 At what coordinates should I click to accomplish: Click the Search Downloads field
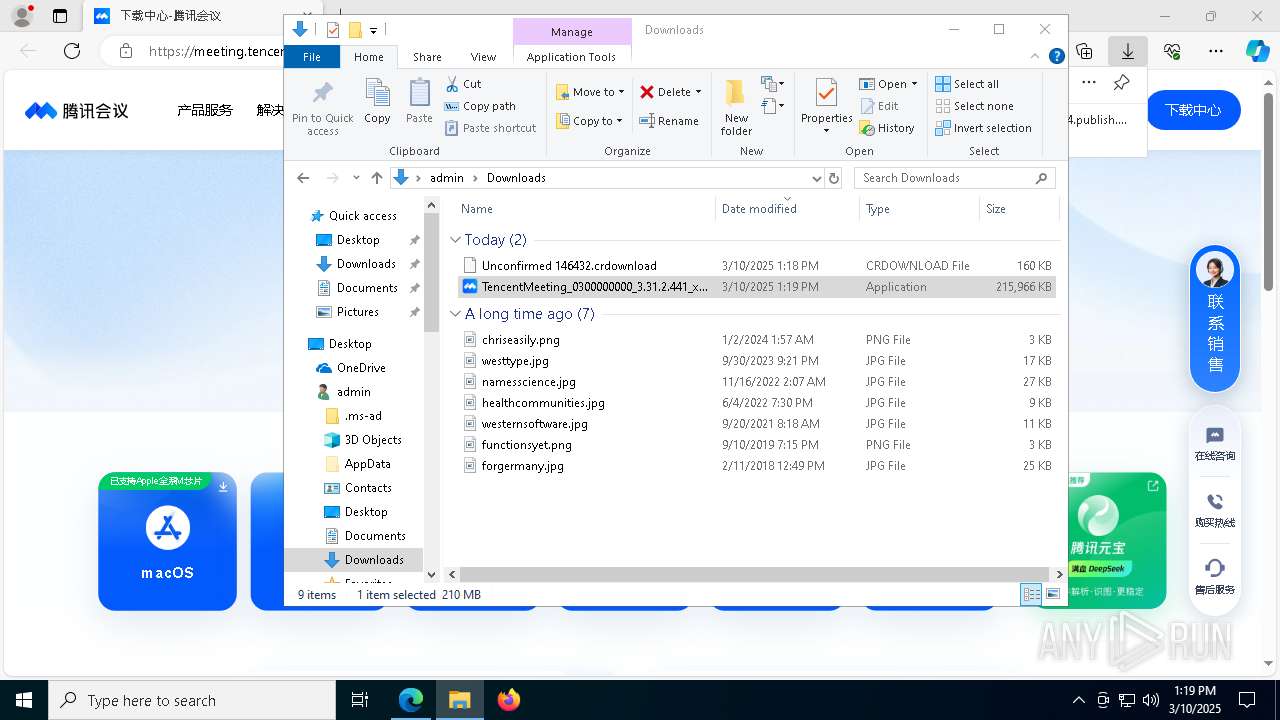[955, 178]
